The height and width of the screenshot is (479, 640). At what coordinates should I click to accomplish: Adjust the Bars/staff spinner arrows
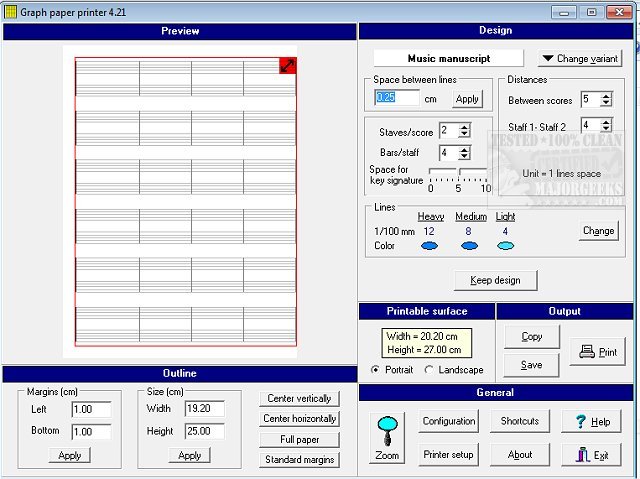(464, 153)
